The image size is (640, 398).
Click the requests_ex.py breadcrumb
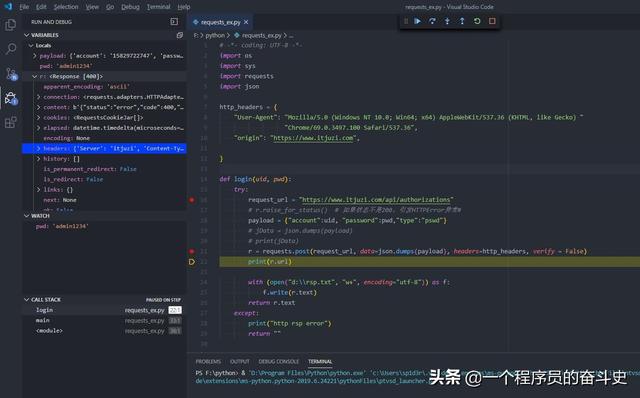262,36
